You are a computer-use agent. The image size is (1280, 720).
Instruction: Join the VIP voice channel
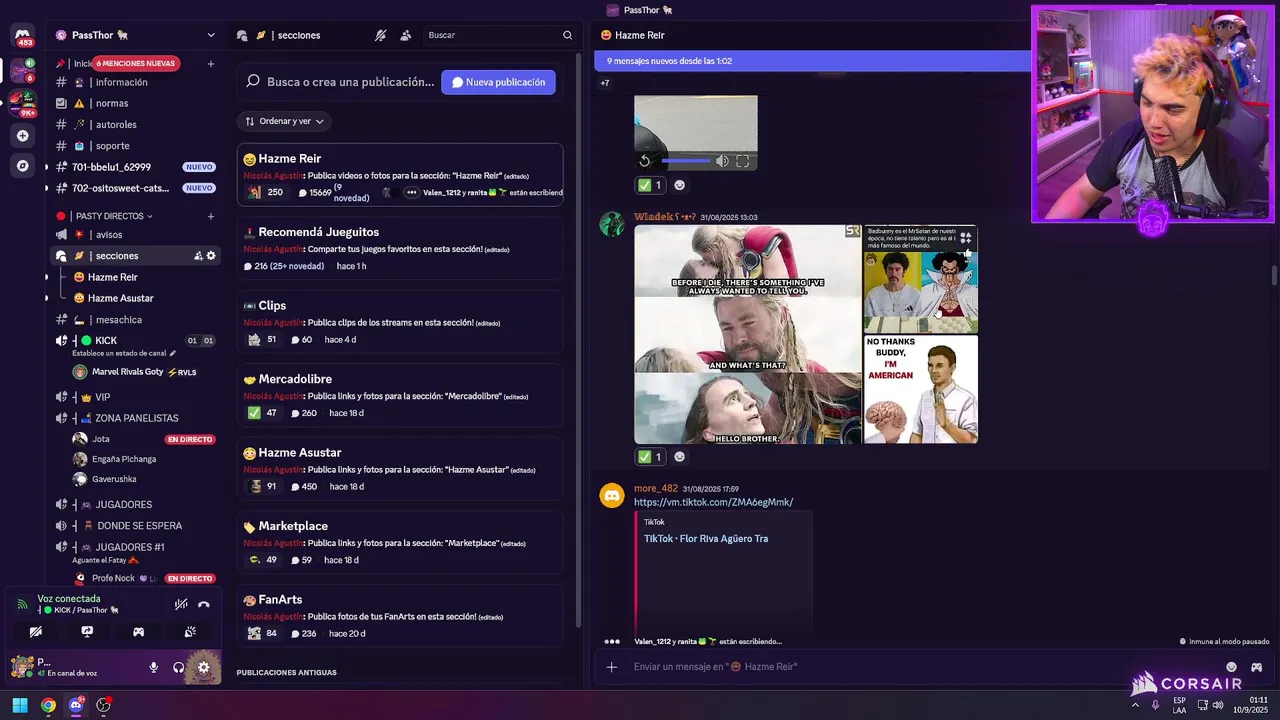pyautogui.click(x=134, y=397)
